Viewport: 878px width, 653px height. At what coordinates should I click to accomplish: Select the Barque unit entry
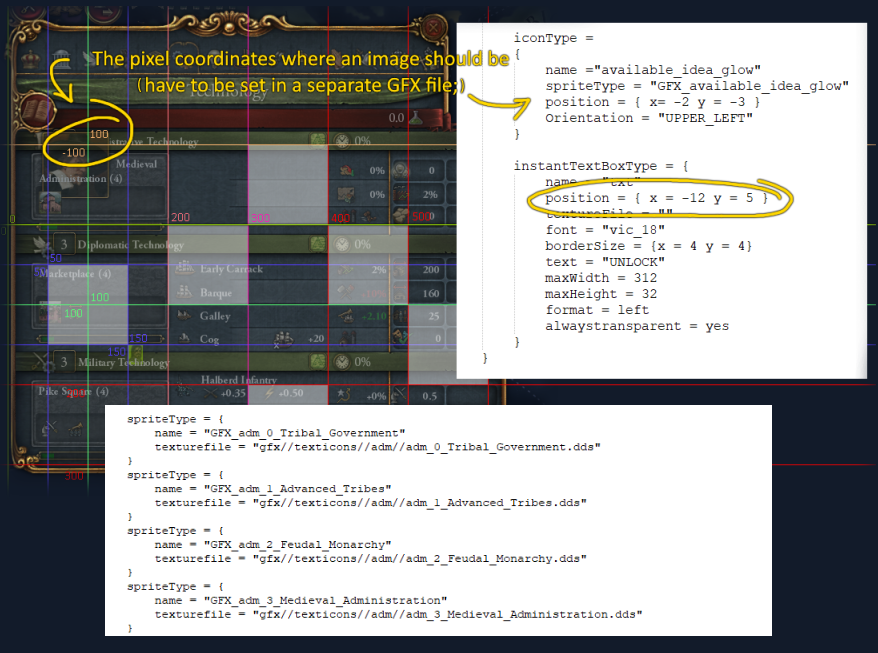coord(215,293)
